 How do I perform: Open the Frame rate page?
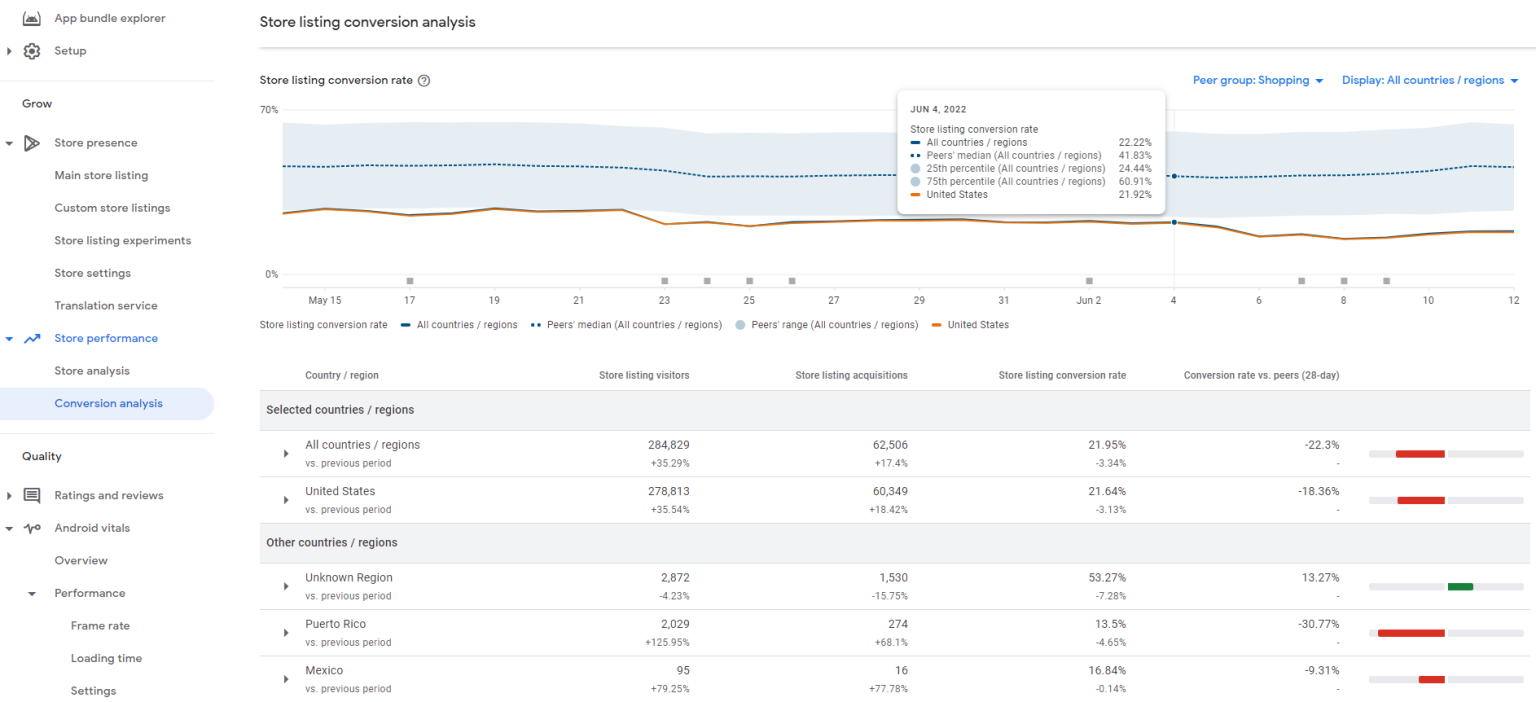[x=100, y=625]
